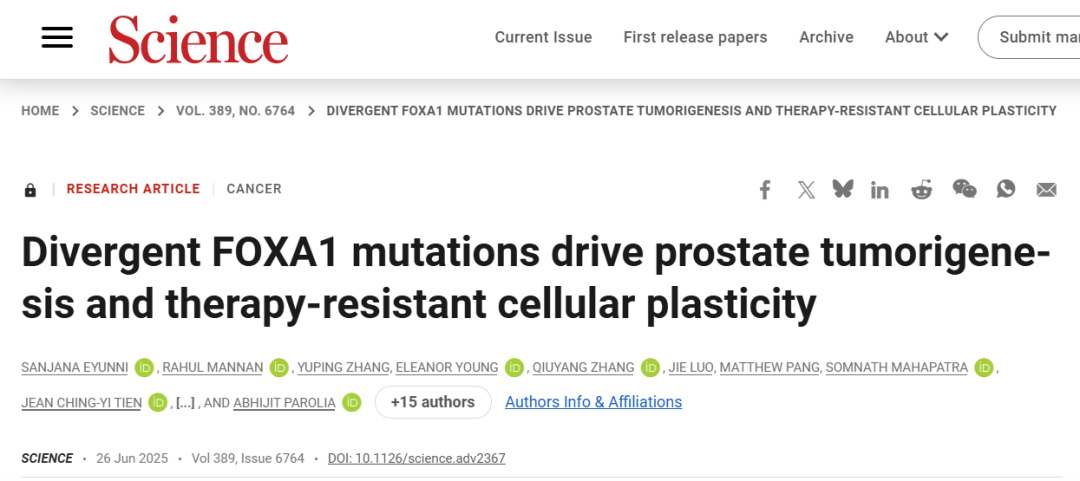Open the hamburger navigation menu
This screenshot has width=1080, height=481.
(x=57, y=37)
